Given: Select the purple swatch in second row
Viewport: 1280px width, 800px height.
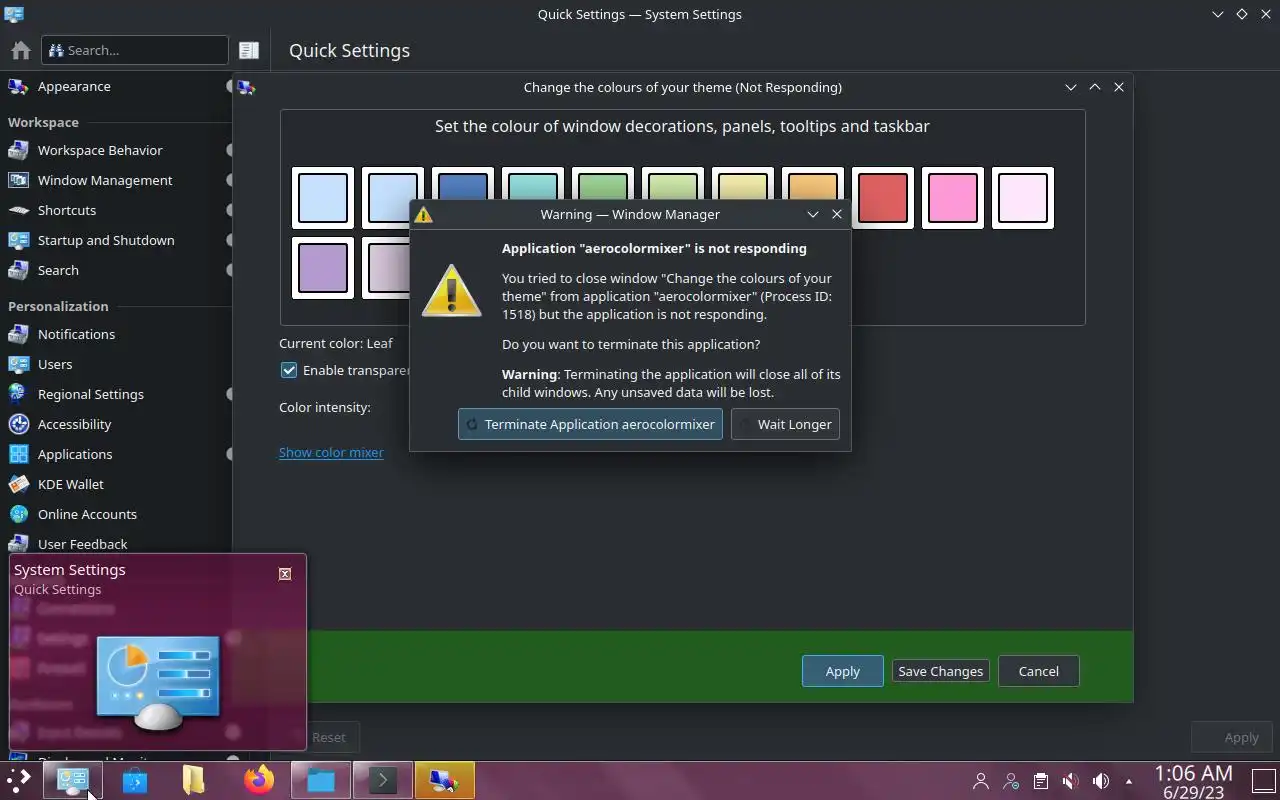Looking at the screenshot, I should (323, 268).
